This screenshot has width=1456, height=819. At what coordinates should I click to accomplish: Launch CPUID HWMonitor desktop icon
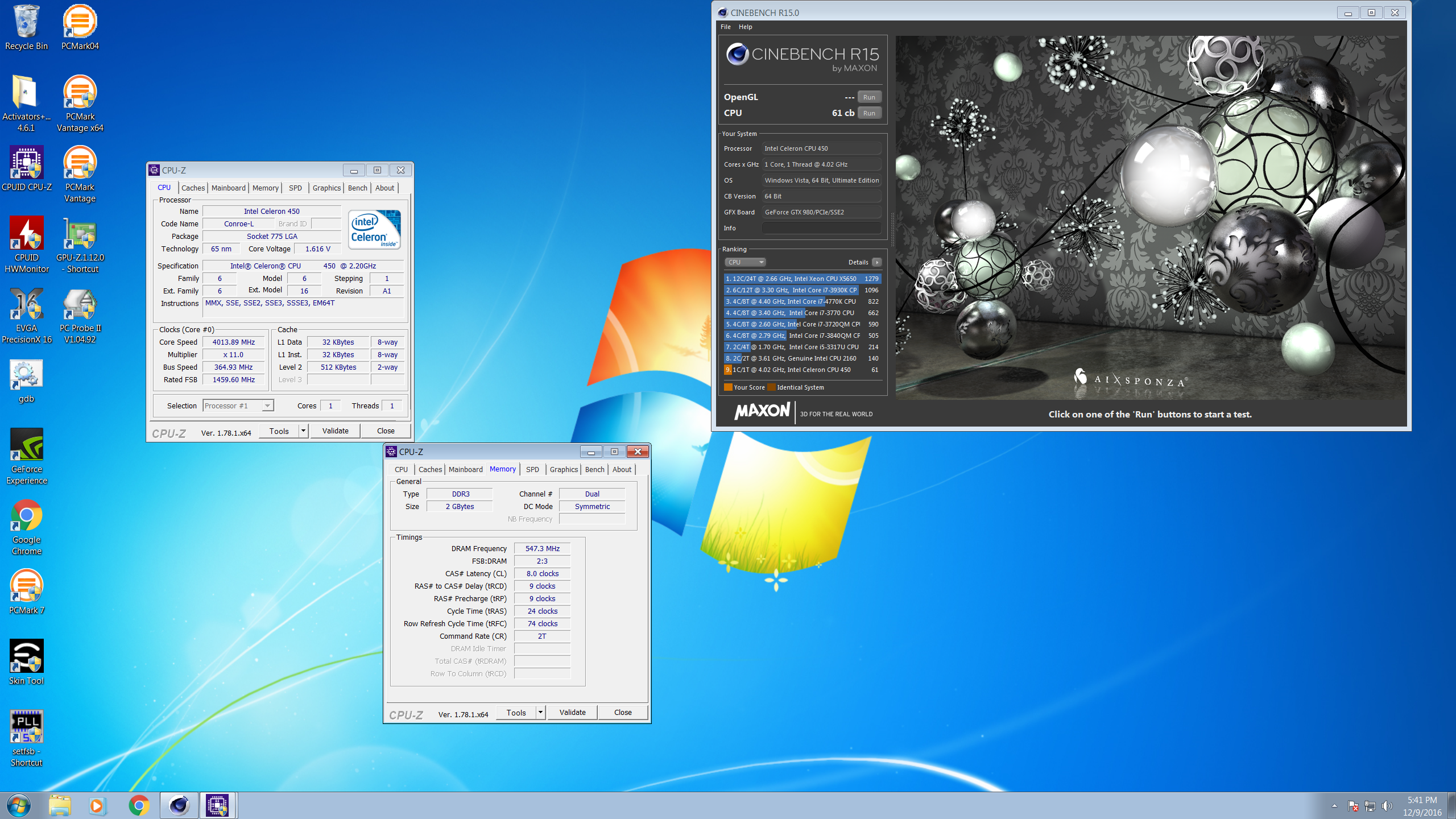[x=27, y=245]
